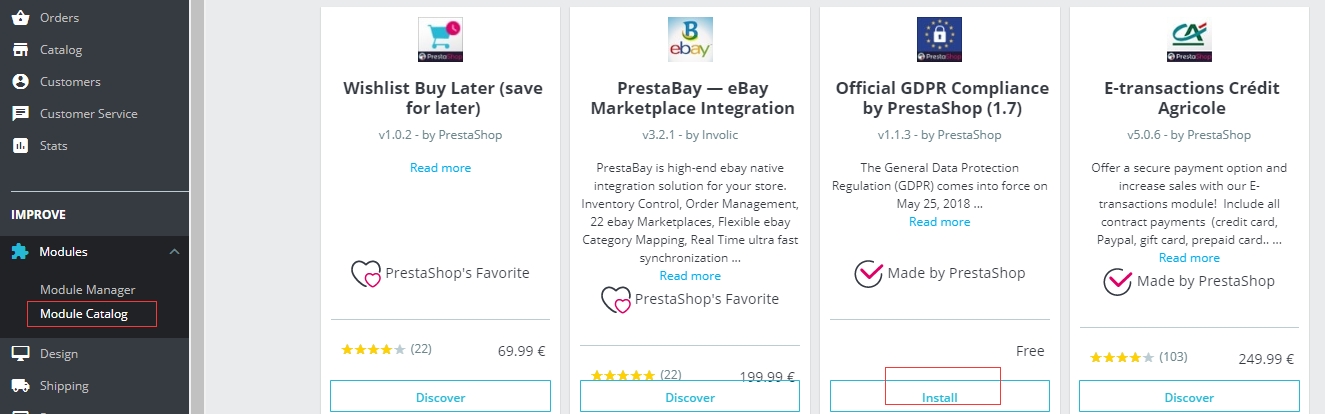Open Module Manager submenu item

[87, 290]
